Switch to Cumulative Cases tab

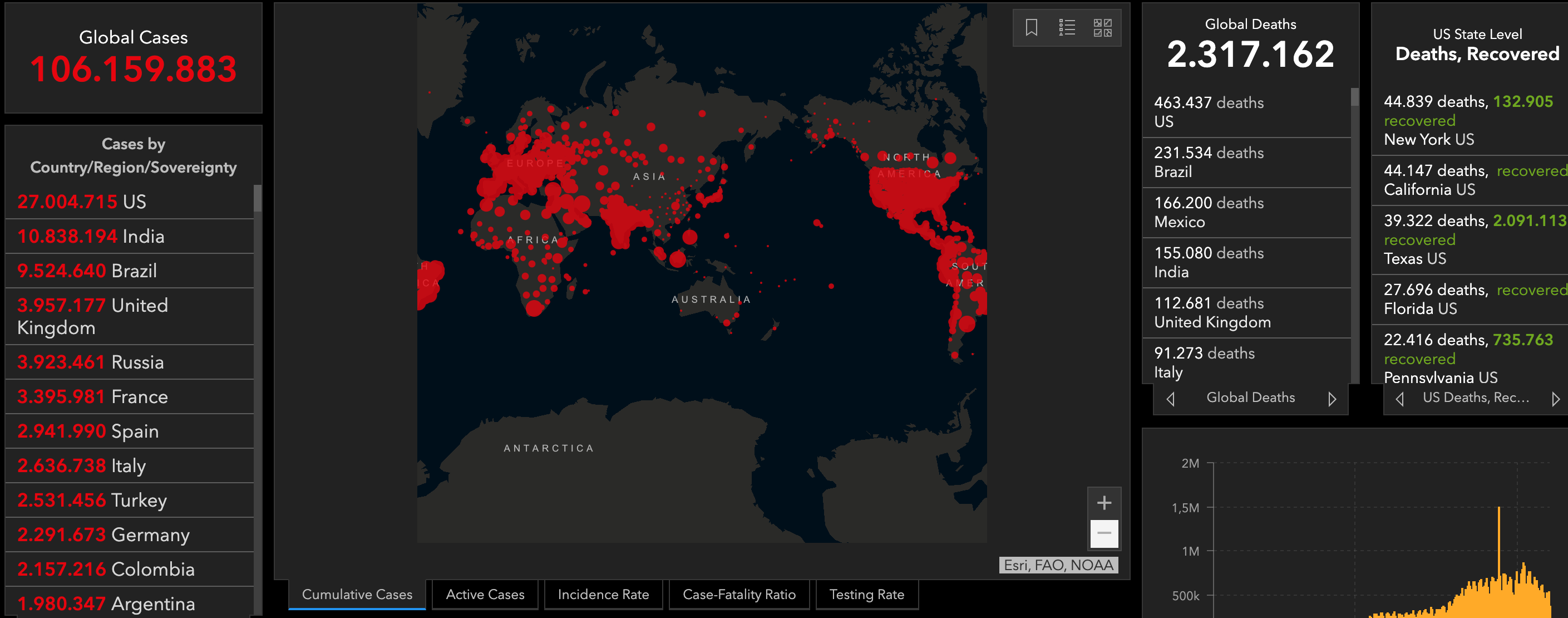click(357, 594)
